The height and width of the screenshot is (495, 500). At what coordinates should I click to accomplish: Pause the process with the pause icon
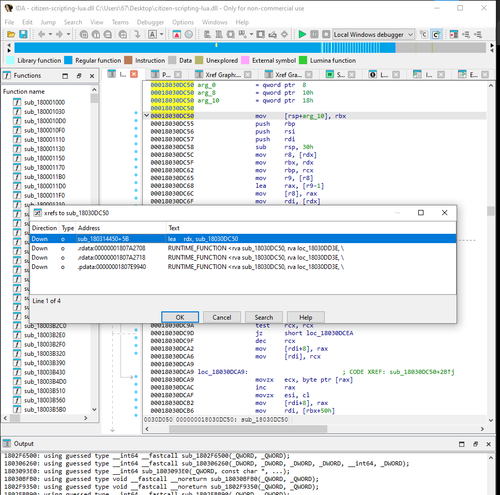[x=314, y=34]
